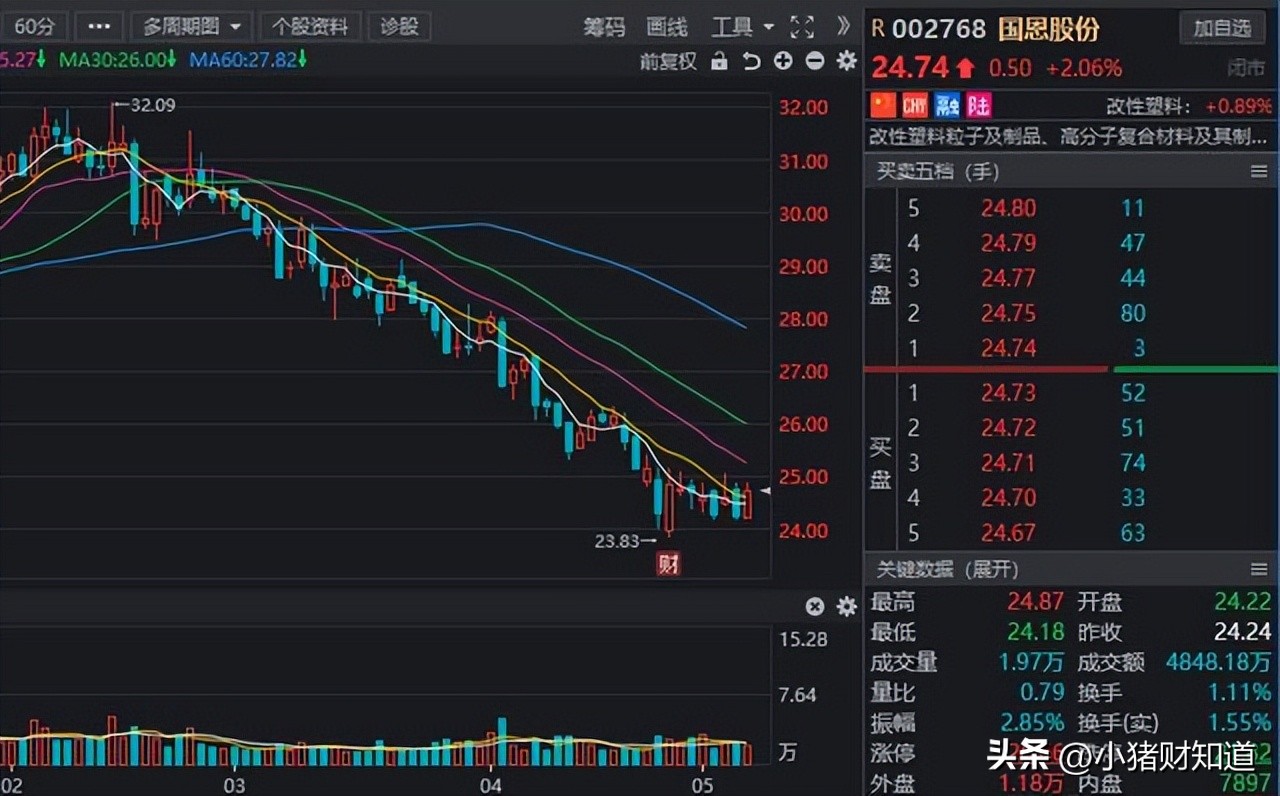1280x796 pixels.
Task: Open chart settings via the gear icon
Action: point(846,61)
